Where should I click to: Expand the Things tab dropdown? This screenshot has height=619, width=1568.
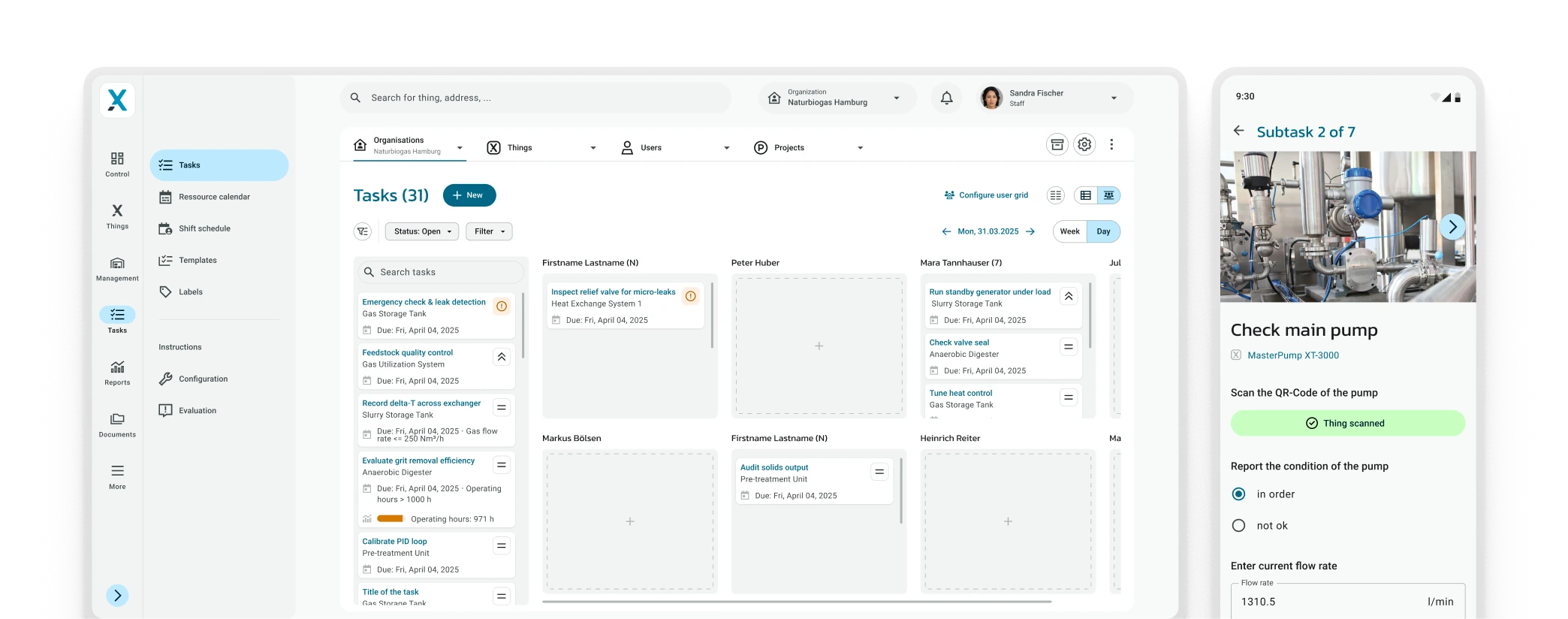point(593,148)
